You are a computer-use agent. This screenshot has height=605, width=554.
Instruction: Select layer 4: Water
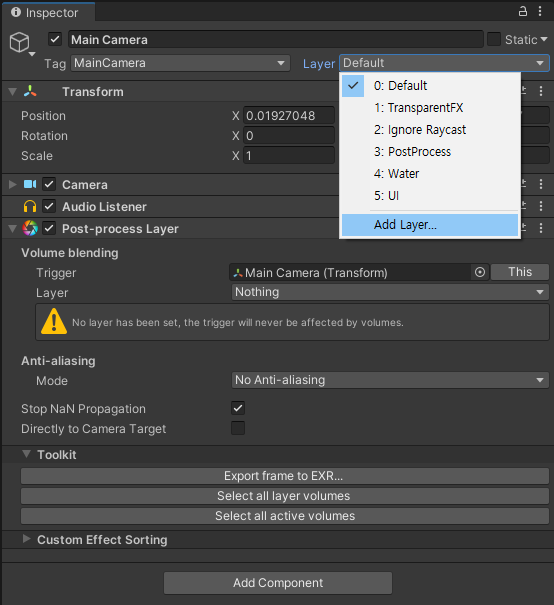[430, 174]
